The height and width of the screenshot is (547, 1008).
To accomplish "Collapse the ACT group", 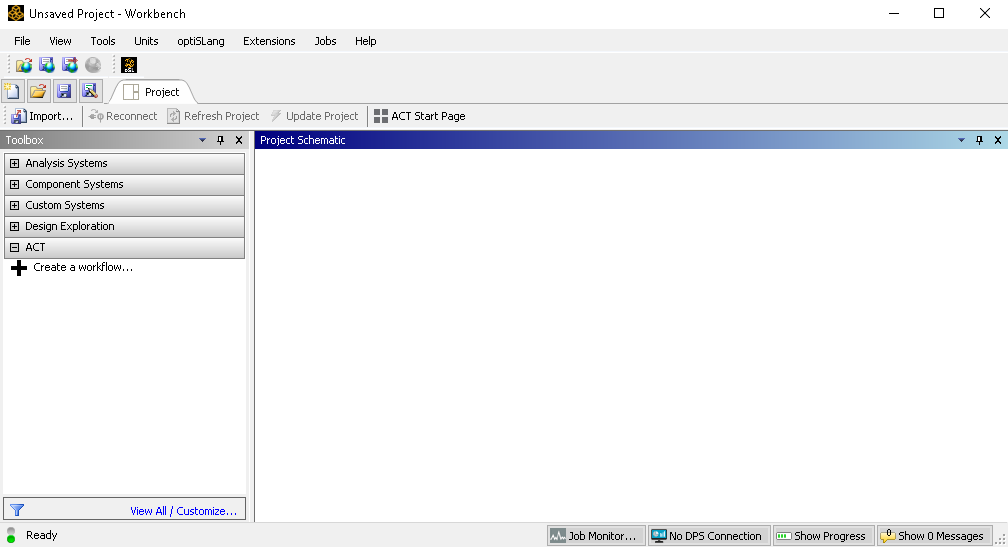I will click(x=15, y=247).
